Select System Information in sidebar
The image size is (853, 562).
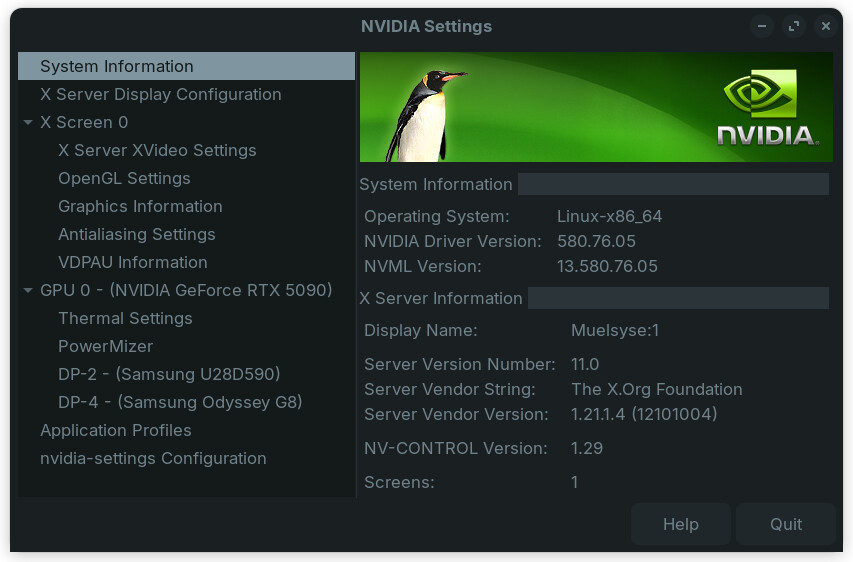pos(116,66)
